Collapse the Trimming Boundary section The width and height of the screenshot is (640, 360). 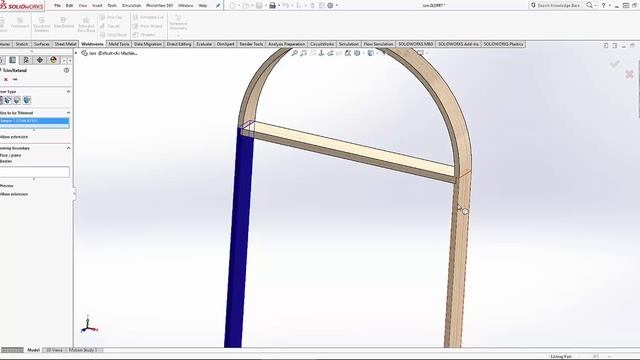tap(68, 148)
